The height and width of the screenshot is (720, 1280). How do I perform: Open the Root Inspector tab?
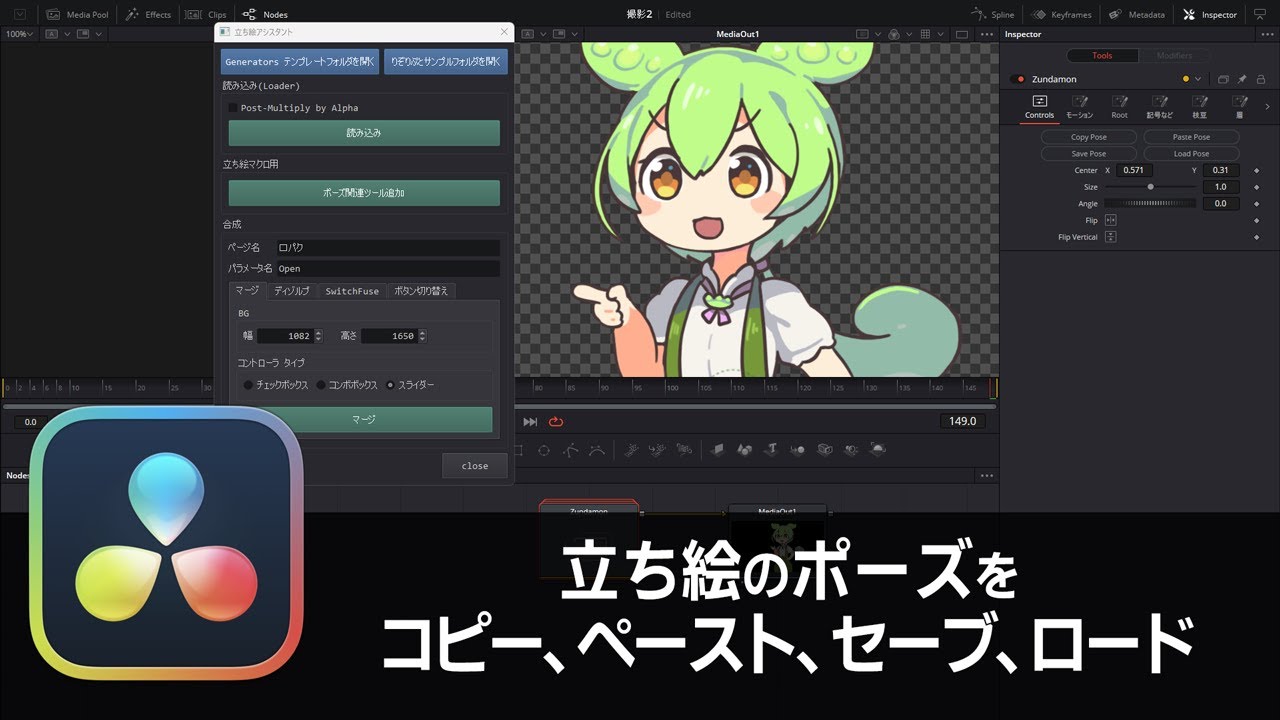click(1119, 107)
